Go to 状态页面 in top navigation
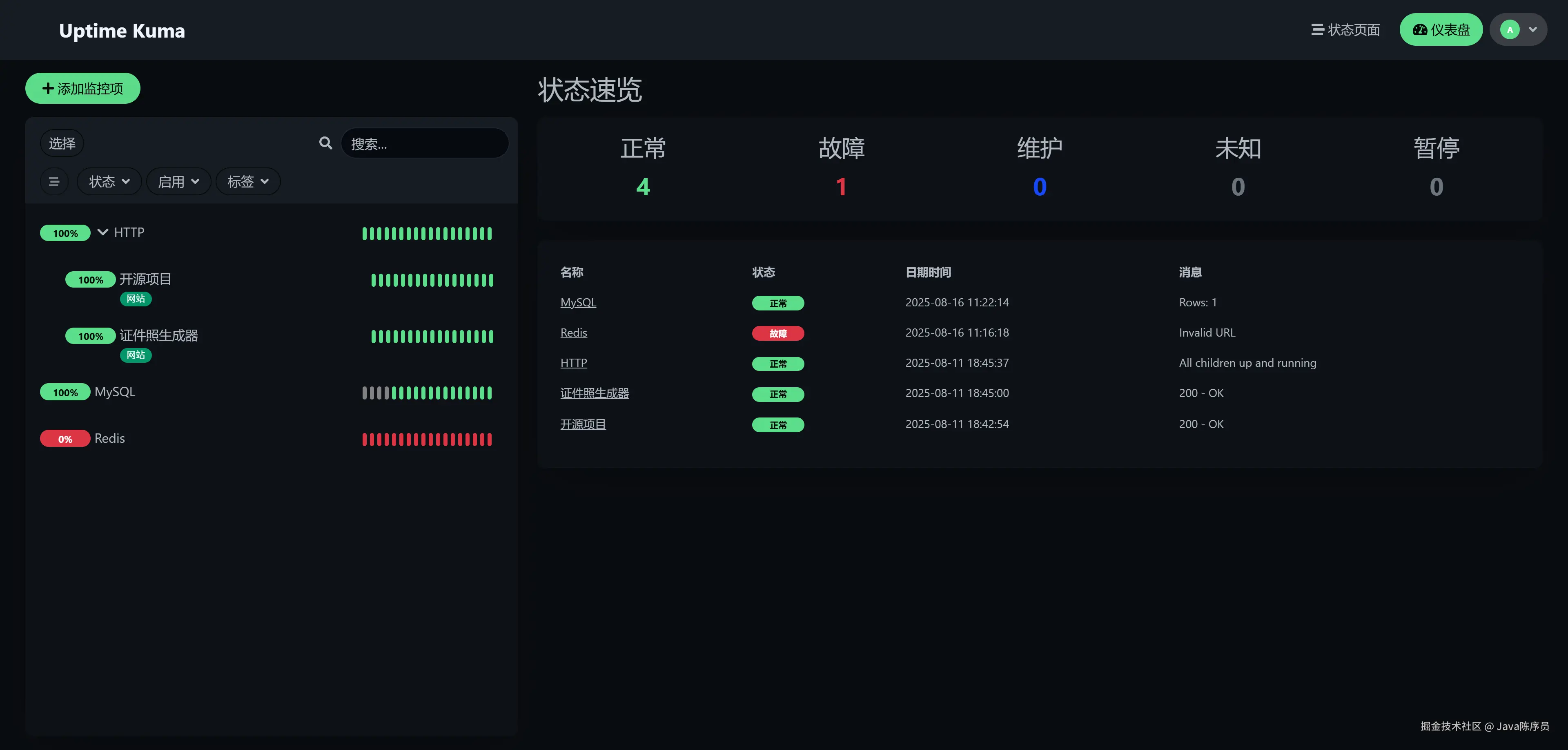This screenshot has width=1568, height=750. tap(1345, 29)
